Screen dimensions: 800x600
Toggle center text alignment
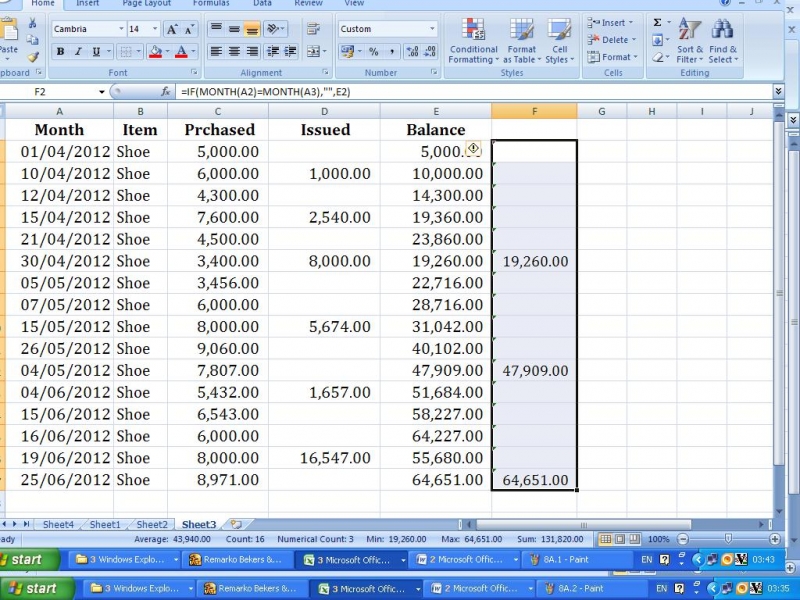click(235, 52)
